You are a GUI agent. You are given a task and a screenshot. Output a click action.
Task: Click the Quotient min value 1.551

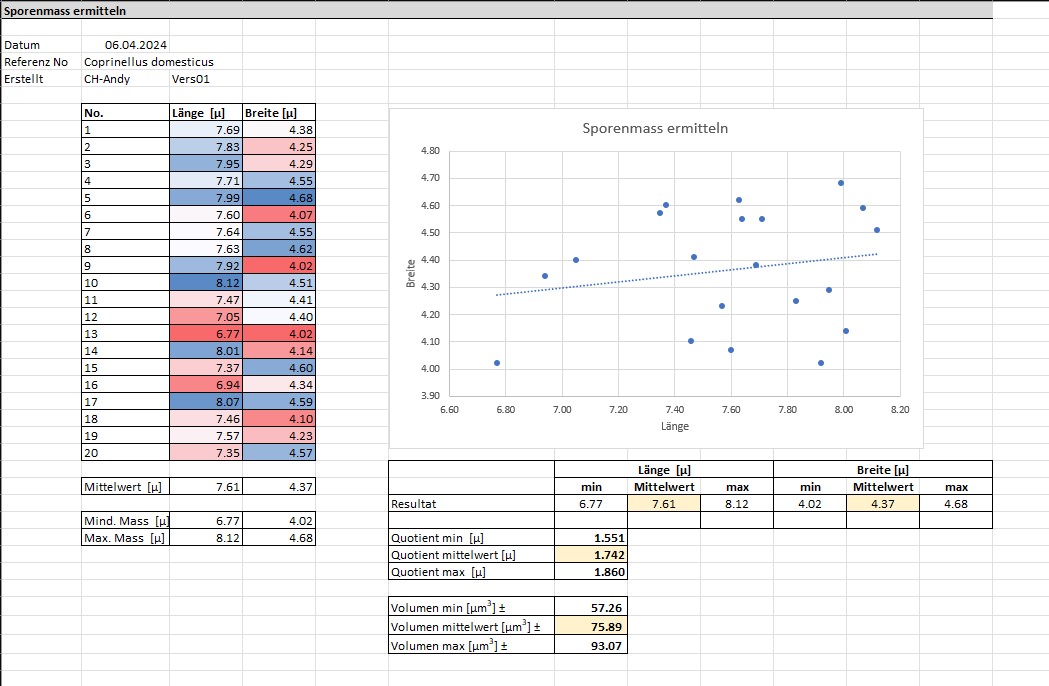coord(592,537)
